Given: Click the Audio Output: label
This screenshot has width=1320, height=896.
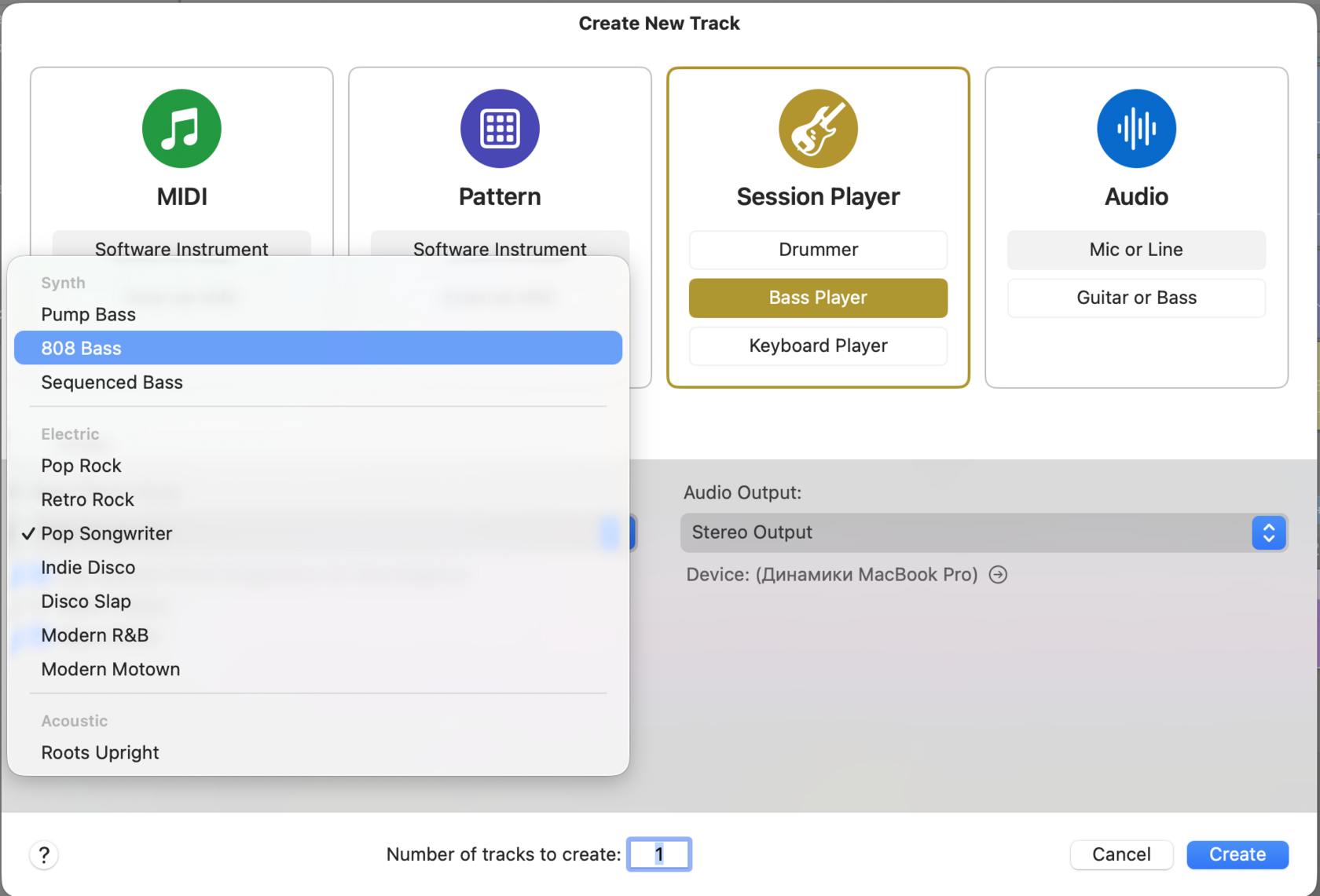Looking at the screenshot, I should [742, 492].
